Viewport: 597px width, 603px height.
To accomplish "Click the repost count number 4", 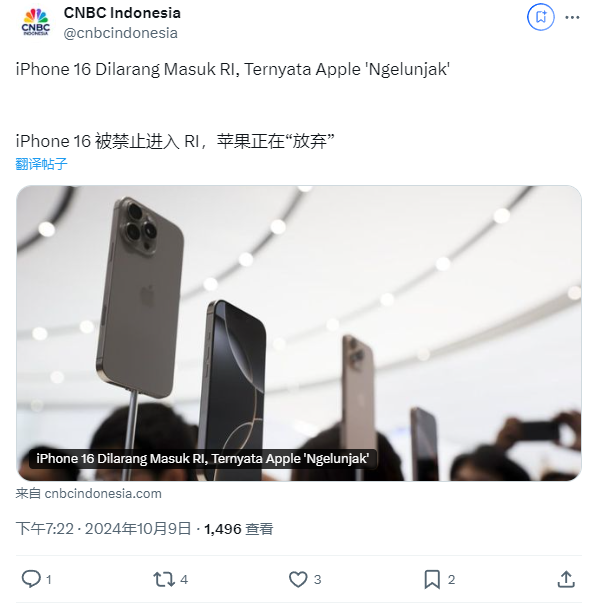I will (x=184, y=580).
